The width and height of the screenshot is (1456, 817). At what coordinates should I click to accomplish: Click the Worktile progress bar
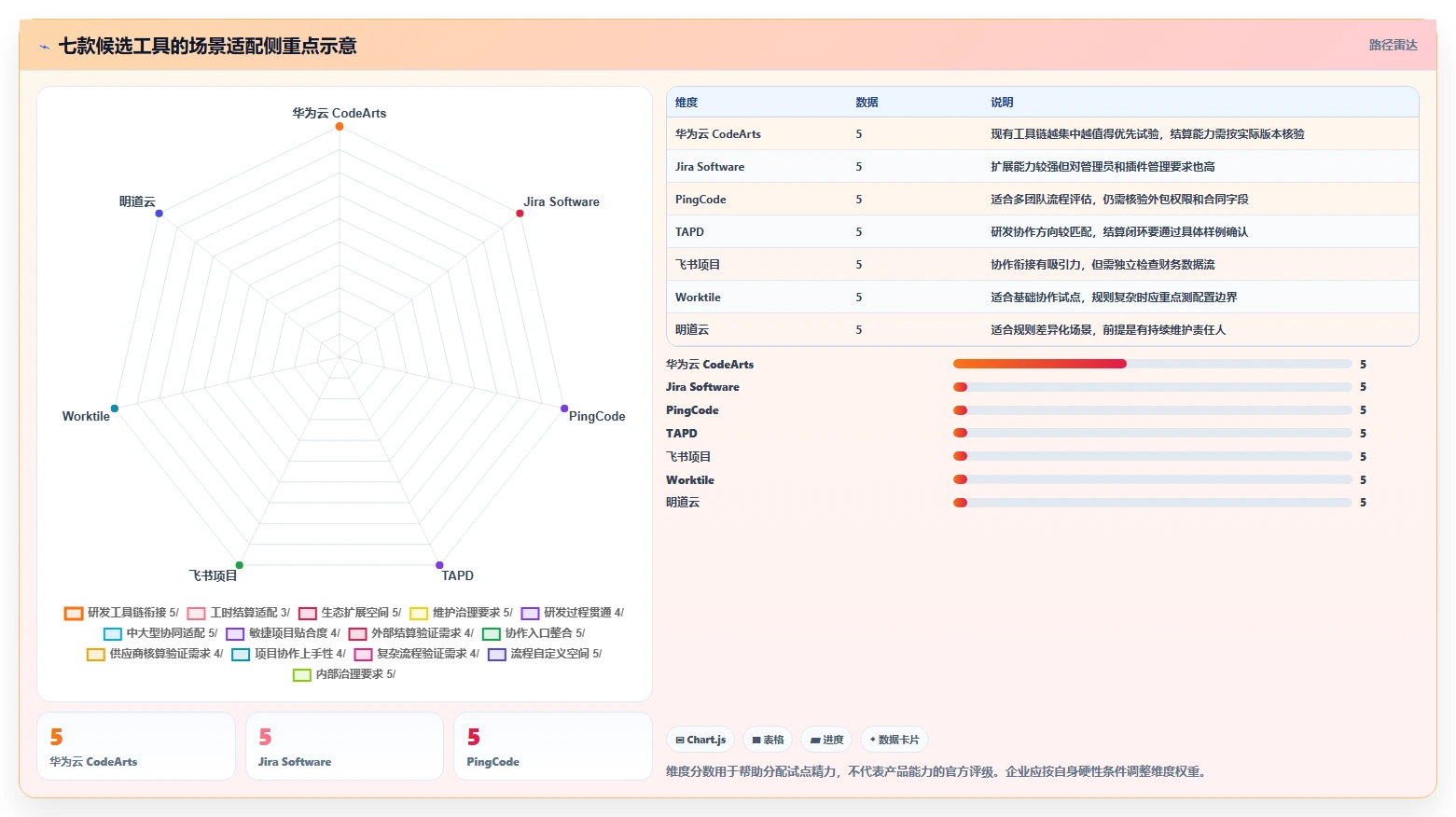coord(1153,479)
